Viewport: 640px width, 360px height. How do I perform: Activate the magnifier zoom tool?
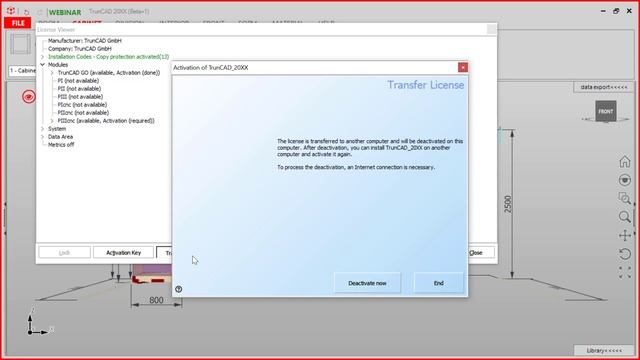pos(624,217)
